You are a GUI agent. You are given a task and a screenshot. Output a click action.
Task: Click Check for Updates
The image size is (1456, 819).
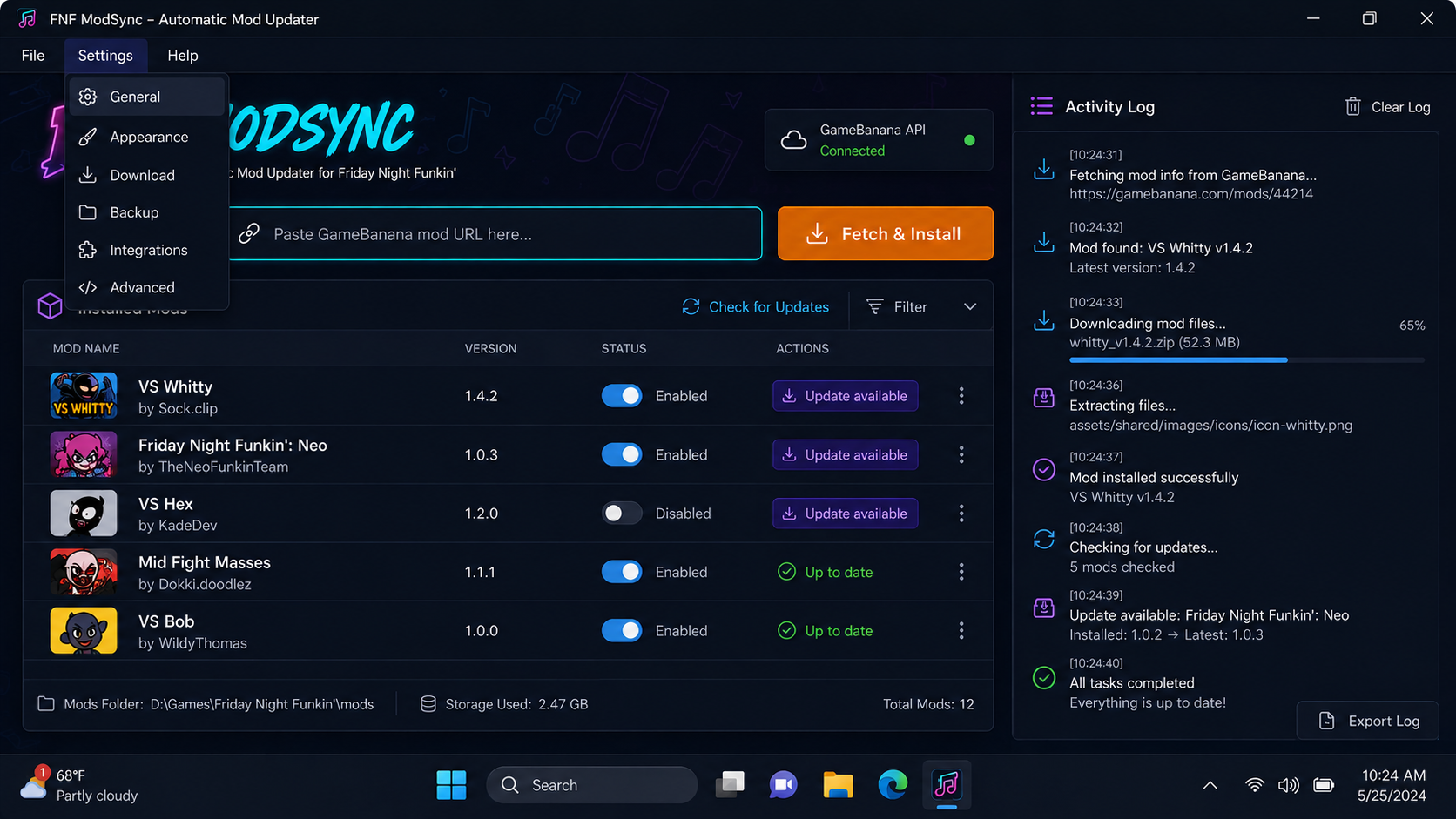tap(755, 306)
